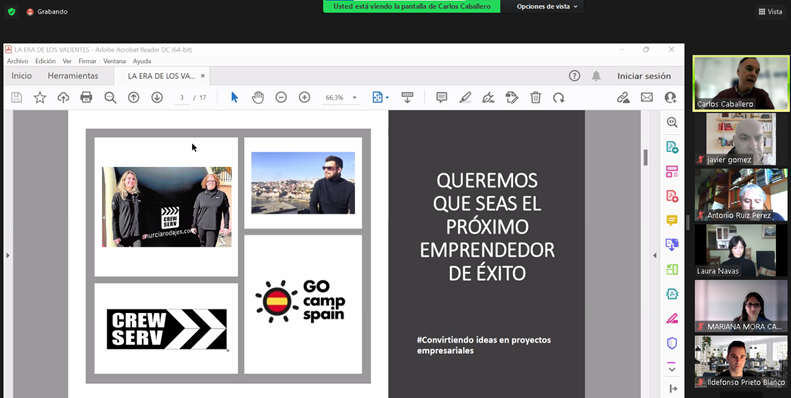Open the Ver menu
This screenshot has height=398, width=791.
pos(67,61)
